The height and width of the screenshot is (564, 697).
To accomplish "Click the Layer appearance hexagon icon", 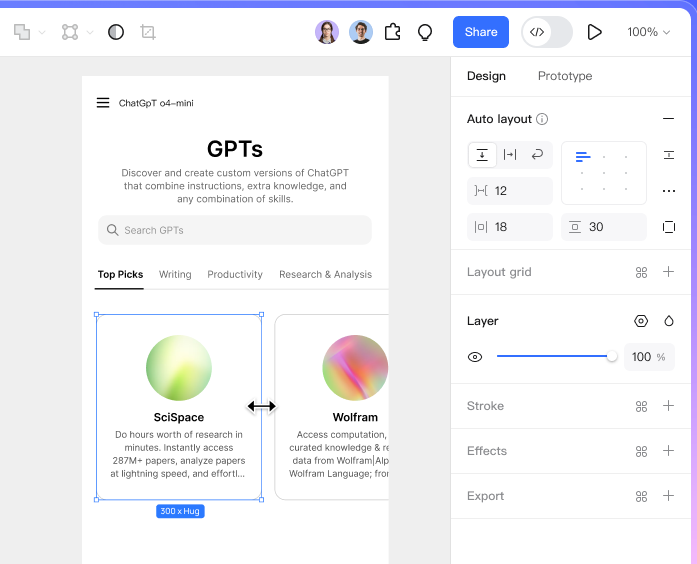I will (x=641, y=321).
